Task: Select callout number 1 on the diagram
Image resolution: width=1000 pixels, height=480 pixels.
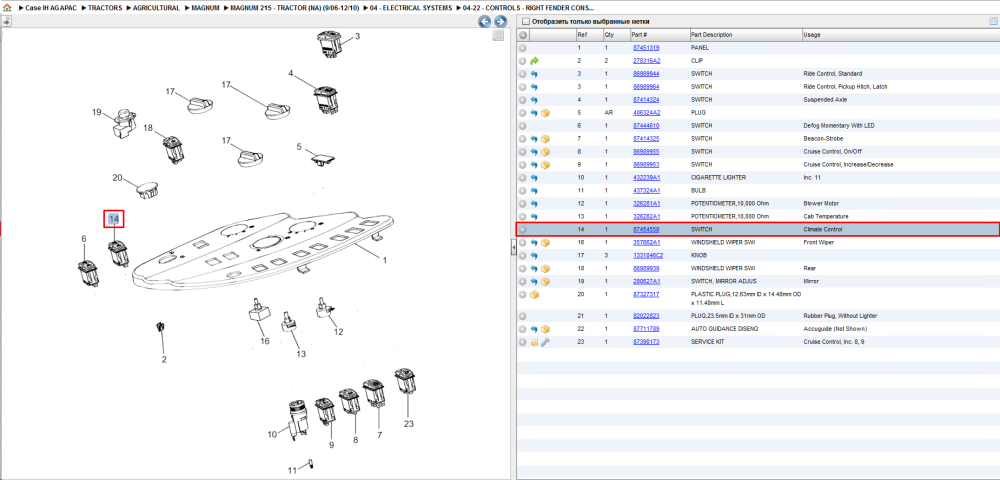Action: click(385, 260)
